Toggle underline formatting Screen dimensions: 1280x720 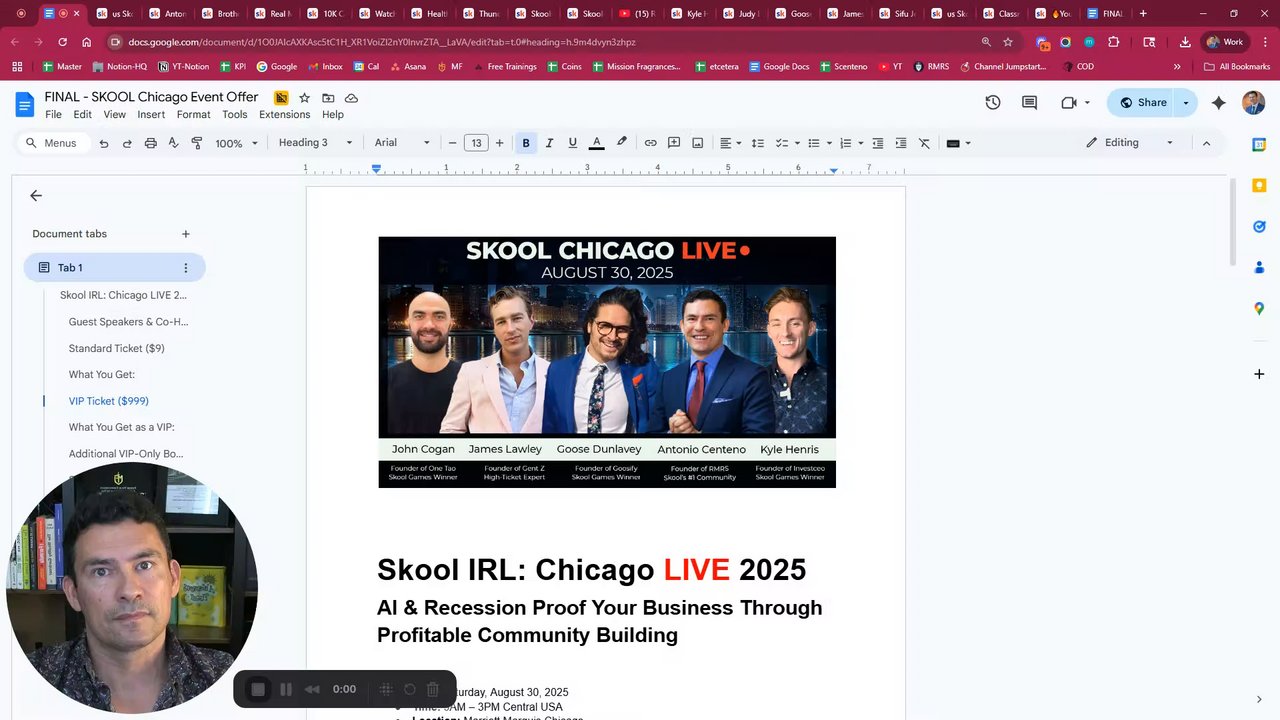[x=572, y=143]
